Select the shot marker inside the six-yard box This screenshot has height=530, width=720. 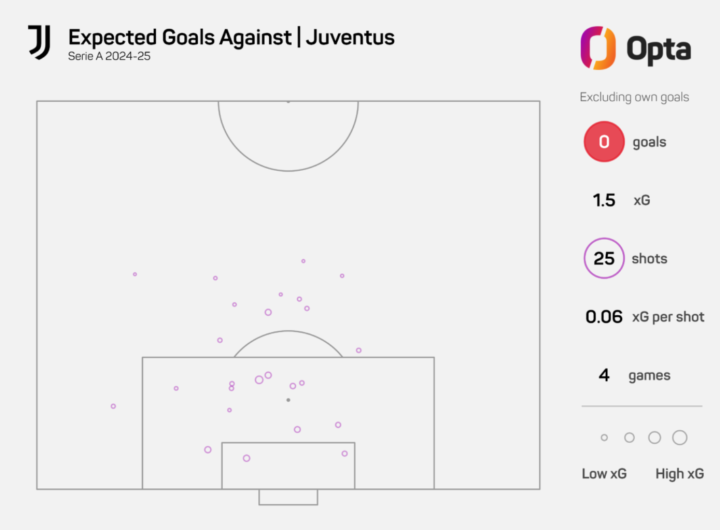click(x=246, y=458)
